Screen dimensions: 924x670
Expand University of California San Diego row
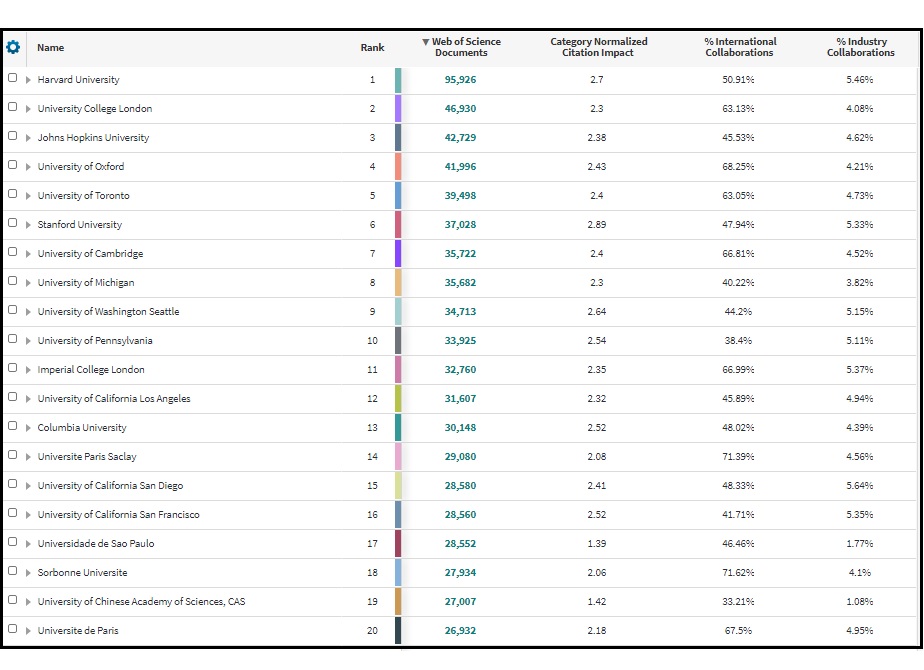pos(28,486)
